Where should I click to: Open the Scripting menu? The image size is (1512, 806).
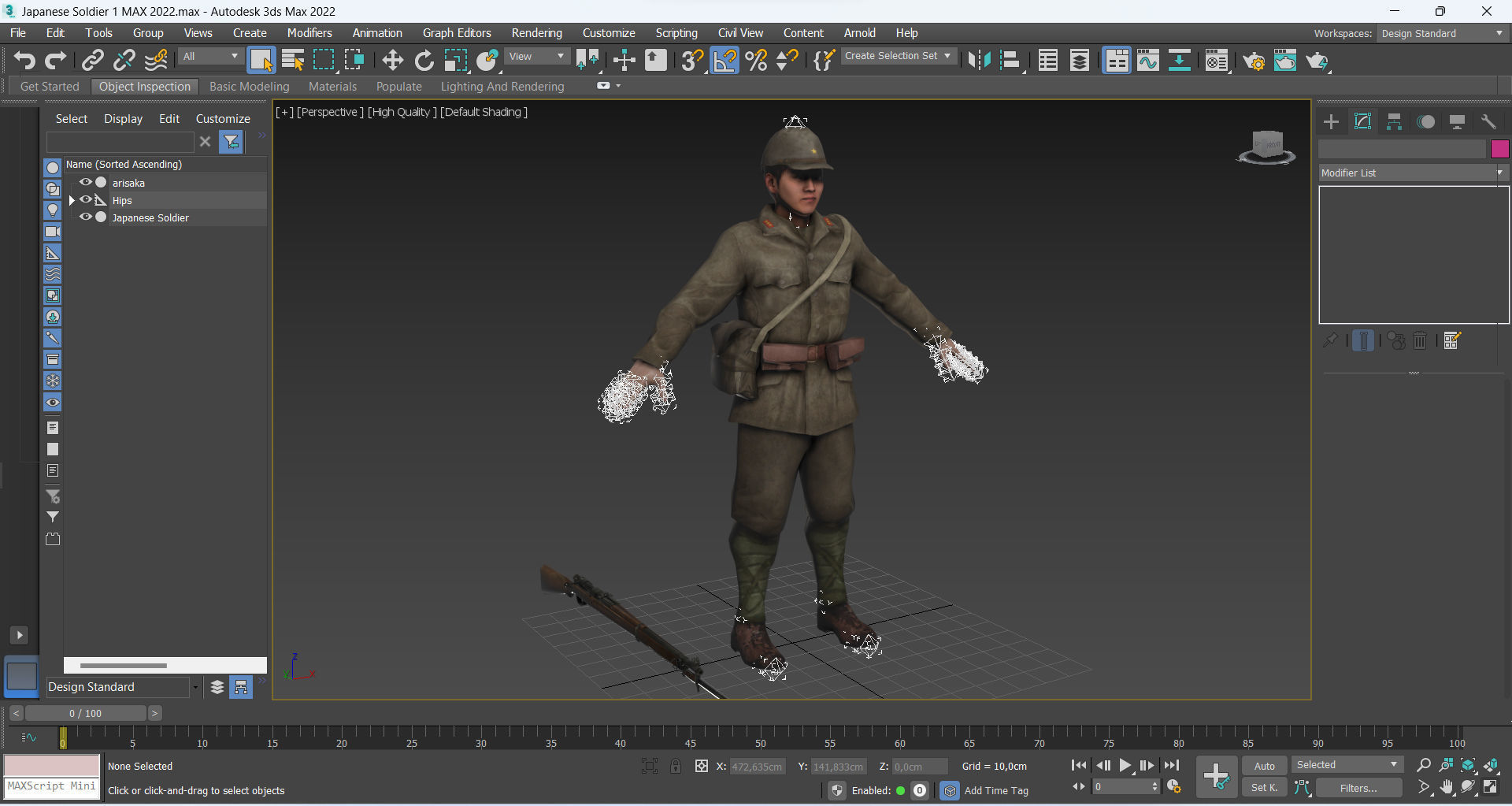pos(676,33)
